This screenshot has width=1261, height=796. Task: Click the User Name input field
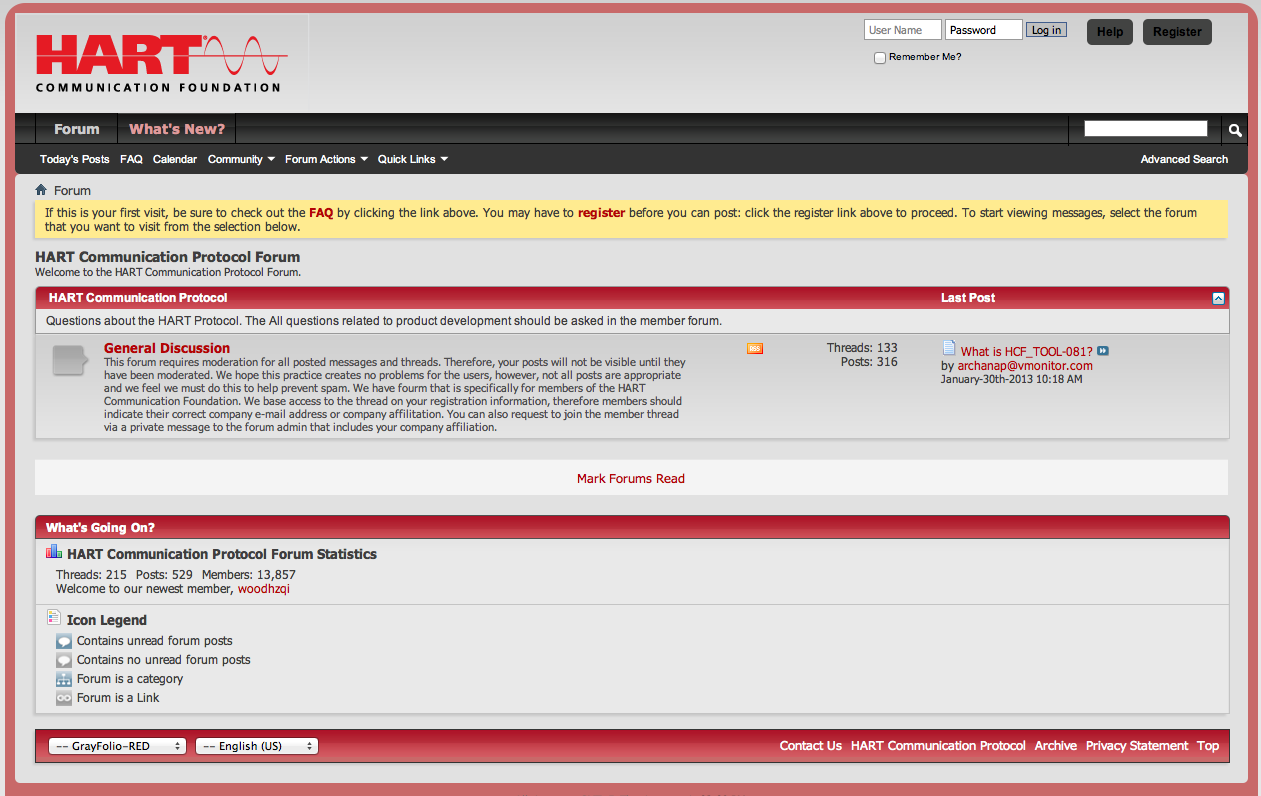coord(902,30)
